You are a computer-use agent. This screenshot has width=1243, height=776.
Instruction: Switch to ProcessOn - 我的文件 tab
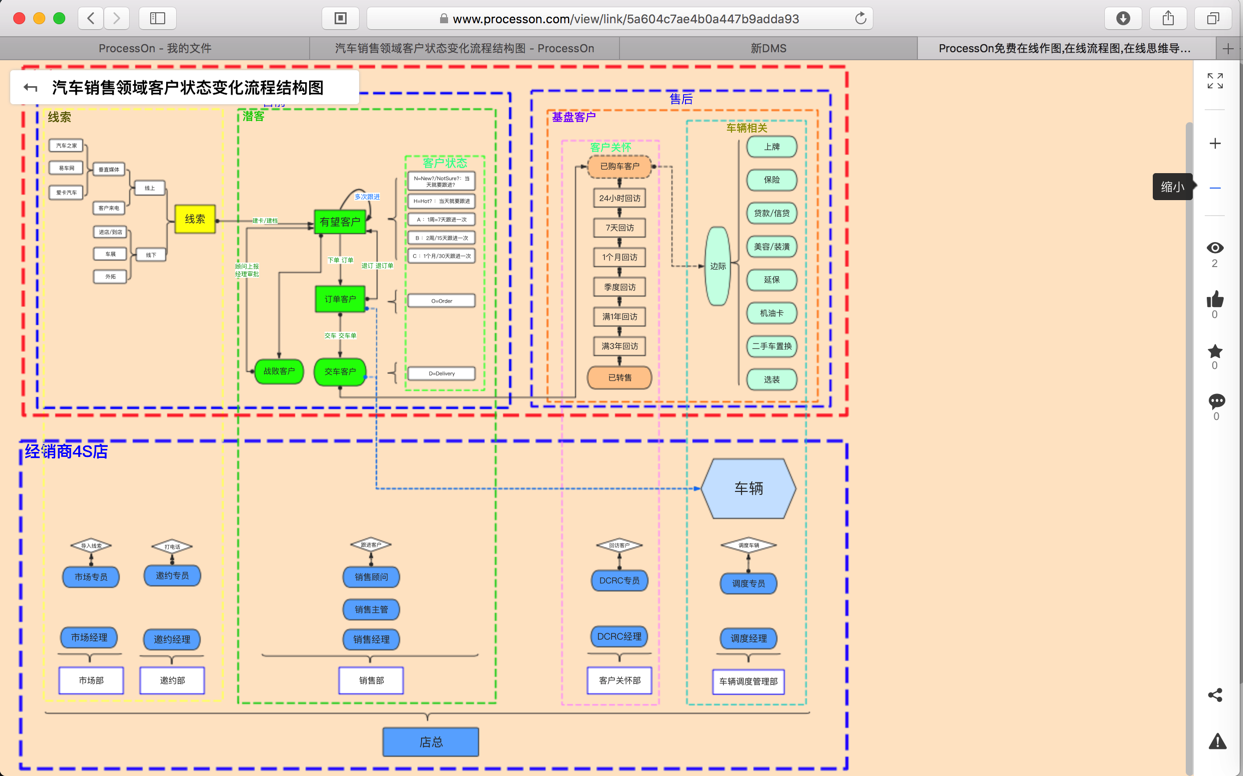point(155,48)
